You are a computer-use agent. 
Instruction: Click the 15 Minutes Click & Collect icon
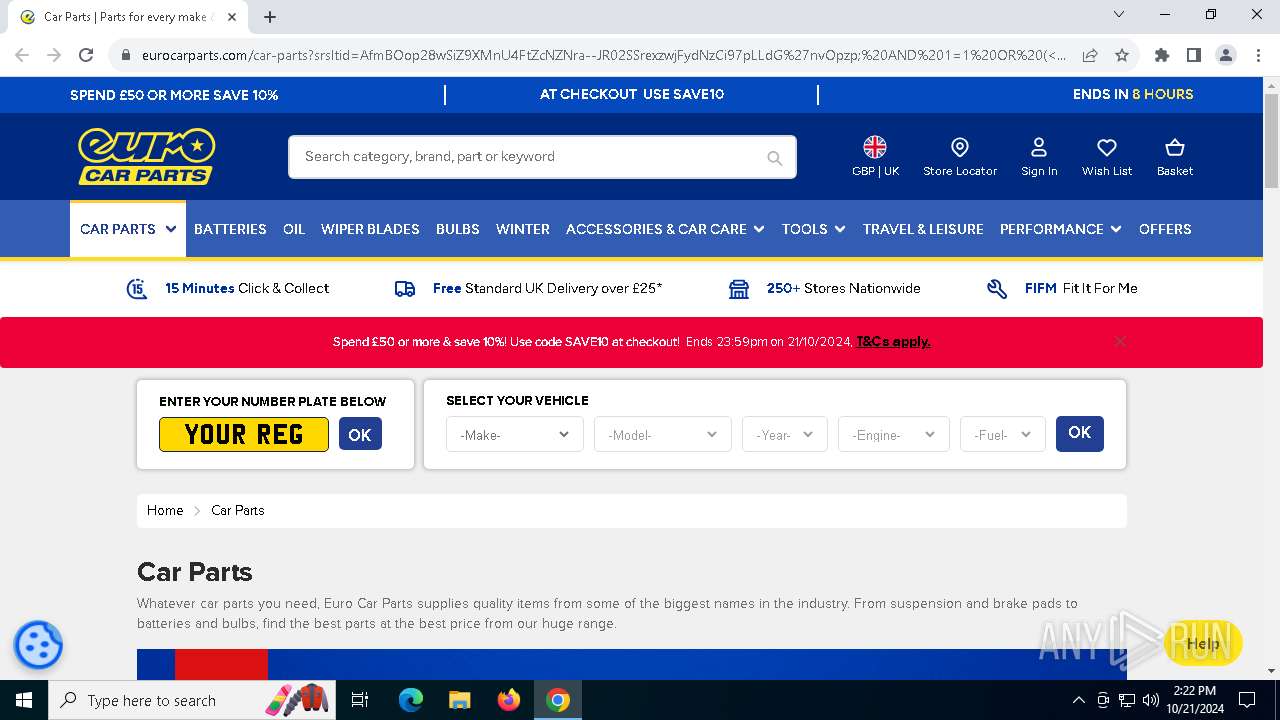pos(137,289)
